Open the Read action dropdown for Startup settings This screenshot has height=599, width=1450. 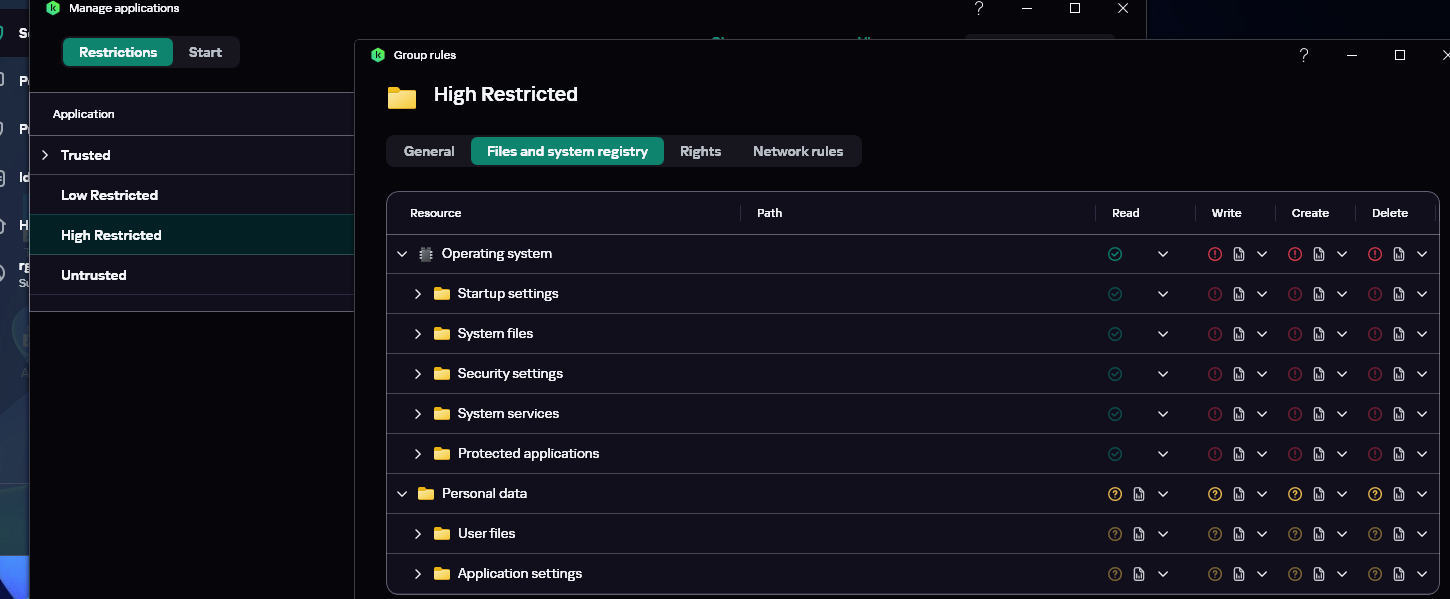(x=1163, y=294)
